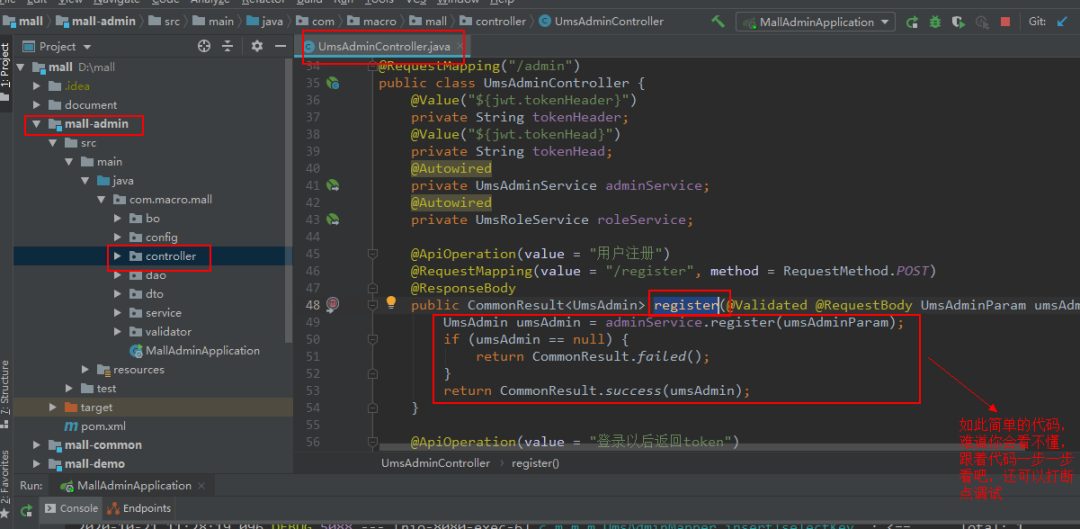Toggle the breakpoint on line 48

(x=333, y=304)
